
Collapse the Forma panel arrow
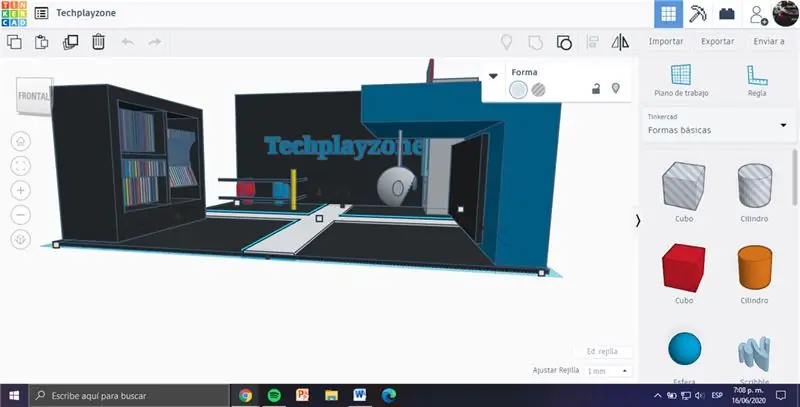pos(493,76)
